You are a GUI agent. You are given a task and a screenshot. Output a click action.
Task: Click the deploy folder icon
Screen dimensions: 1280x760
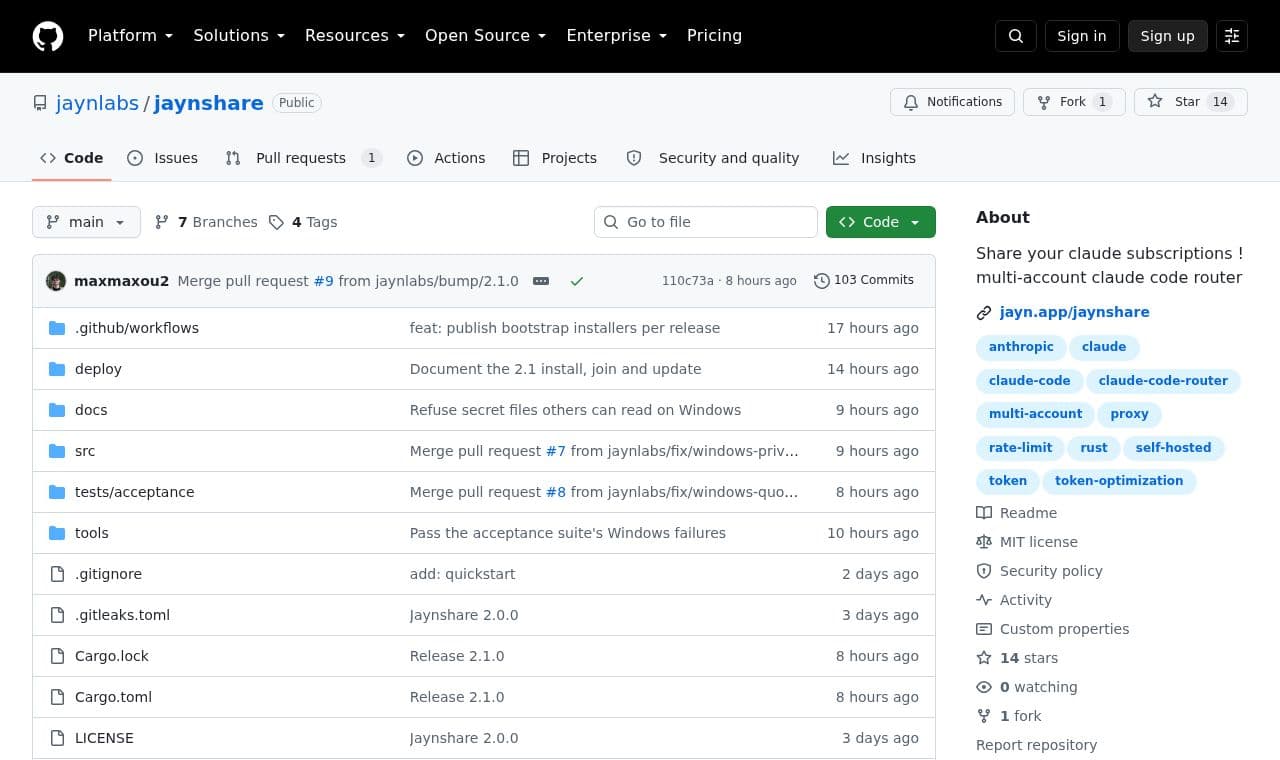[x=57, y=369]
